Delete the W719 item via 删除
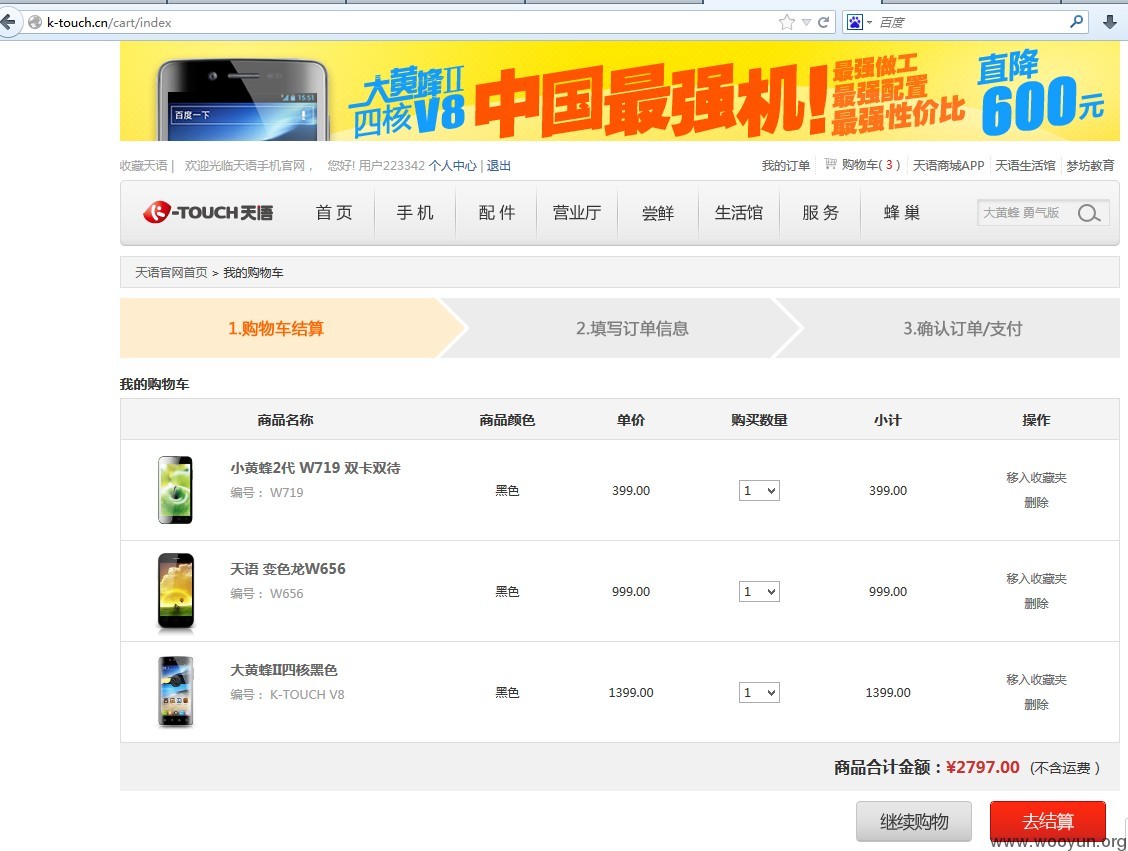 coord(1036,502)
